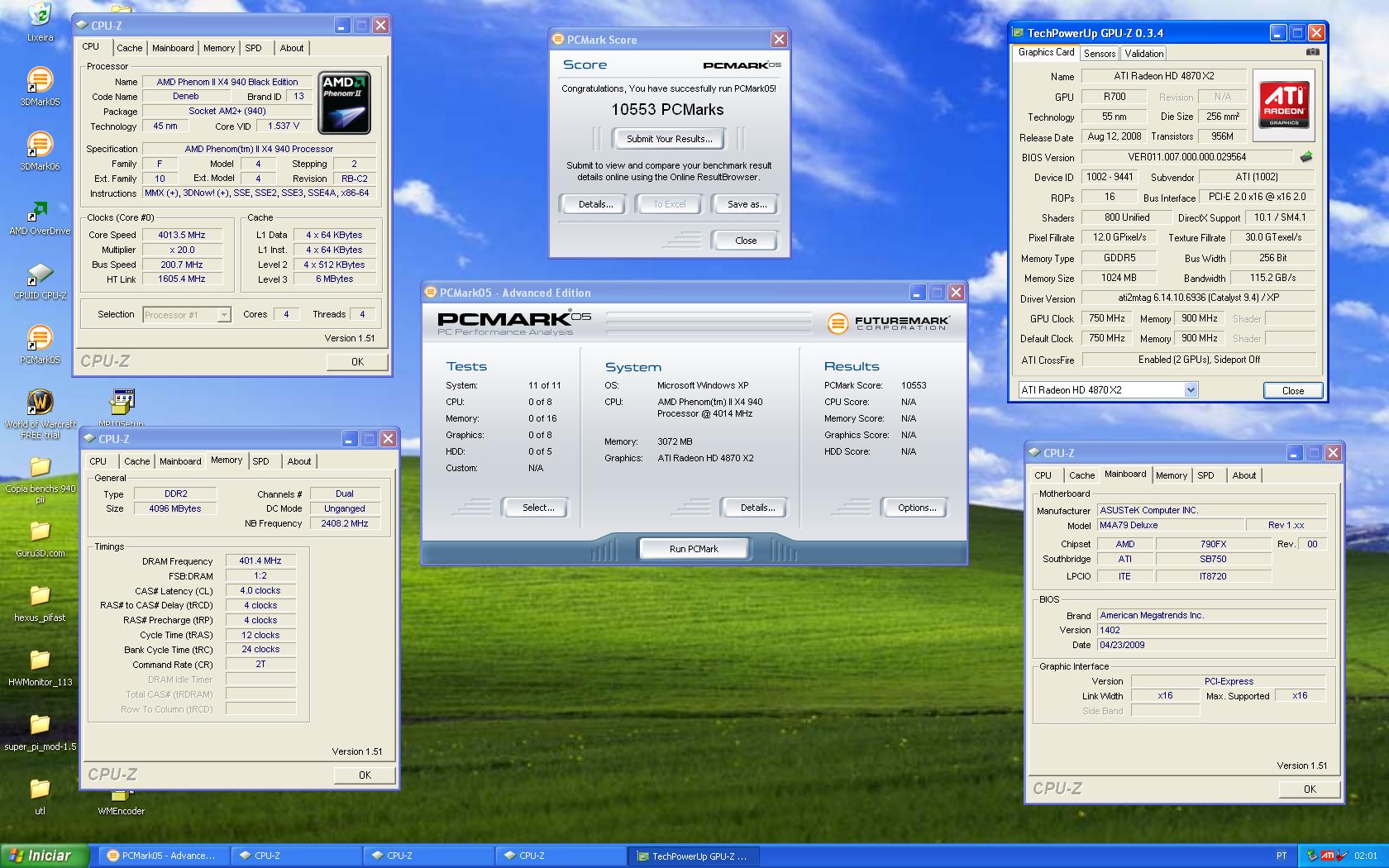1389x868 pixels.
Task: Click GPU-Z Name field ATI Radeon HD 4870 X2
Action: click(1162, 75)
